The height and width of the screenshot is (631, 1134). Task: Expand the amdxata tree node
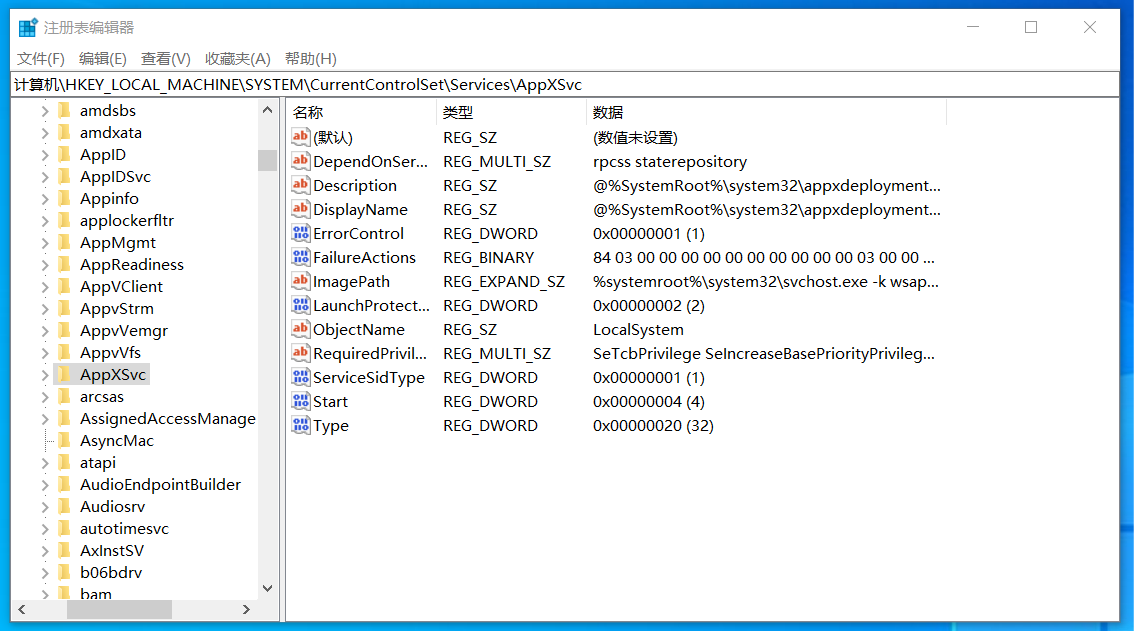[x=45, y=133]
